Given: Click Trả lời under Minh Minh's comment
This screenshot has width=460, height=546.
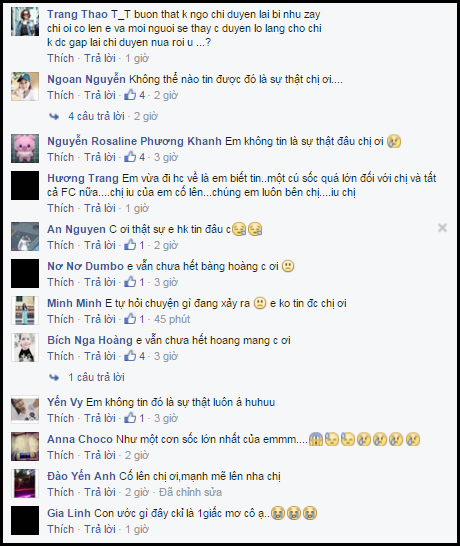Looking at the screenshot, I should pyautogui.click(x=100, y=319).
